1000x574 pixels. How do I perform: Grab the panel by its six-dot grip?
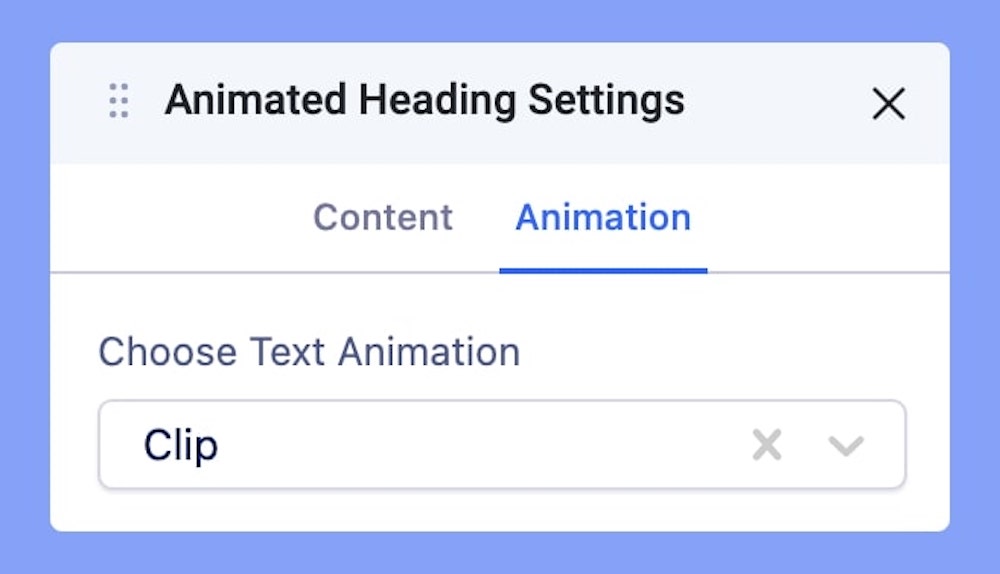coord(119,102)
